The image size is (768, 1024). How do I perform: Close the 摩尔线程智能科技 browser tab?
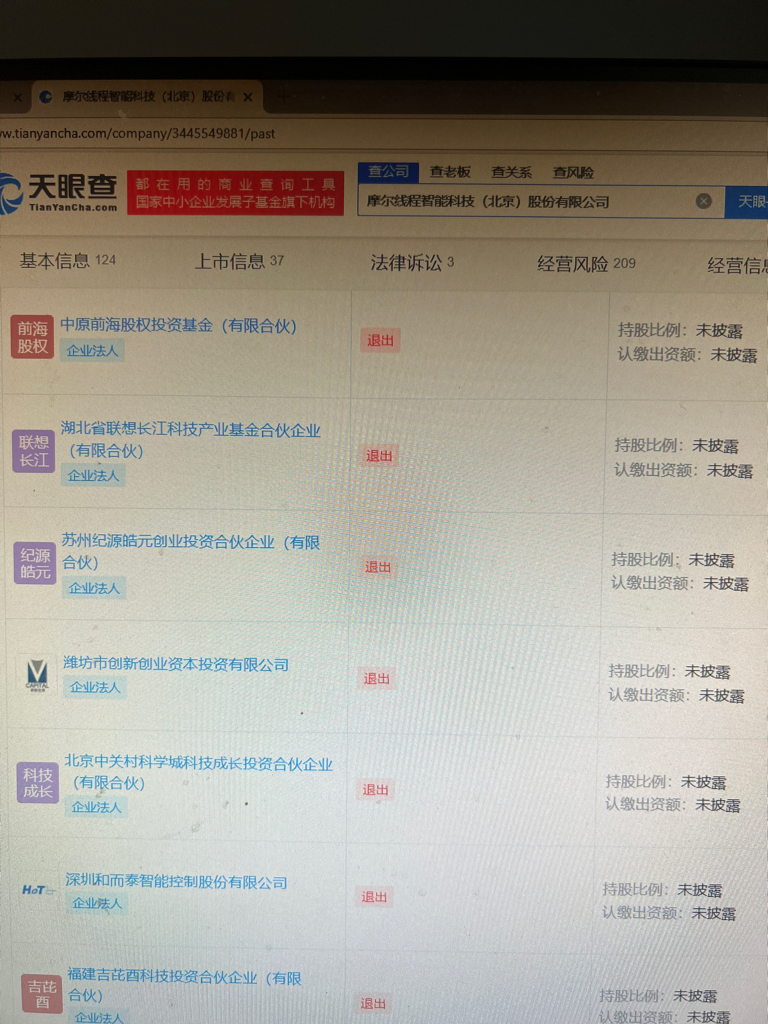tap(248, 97)
